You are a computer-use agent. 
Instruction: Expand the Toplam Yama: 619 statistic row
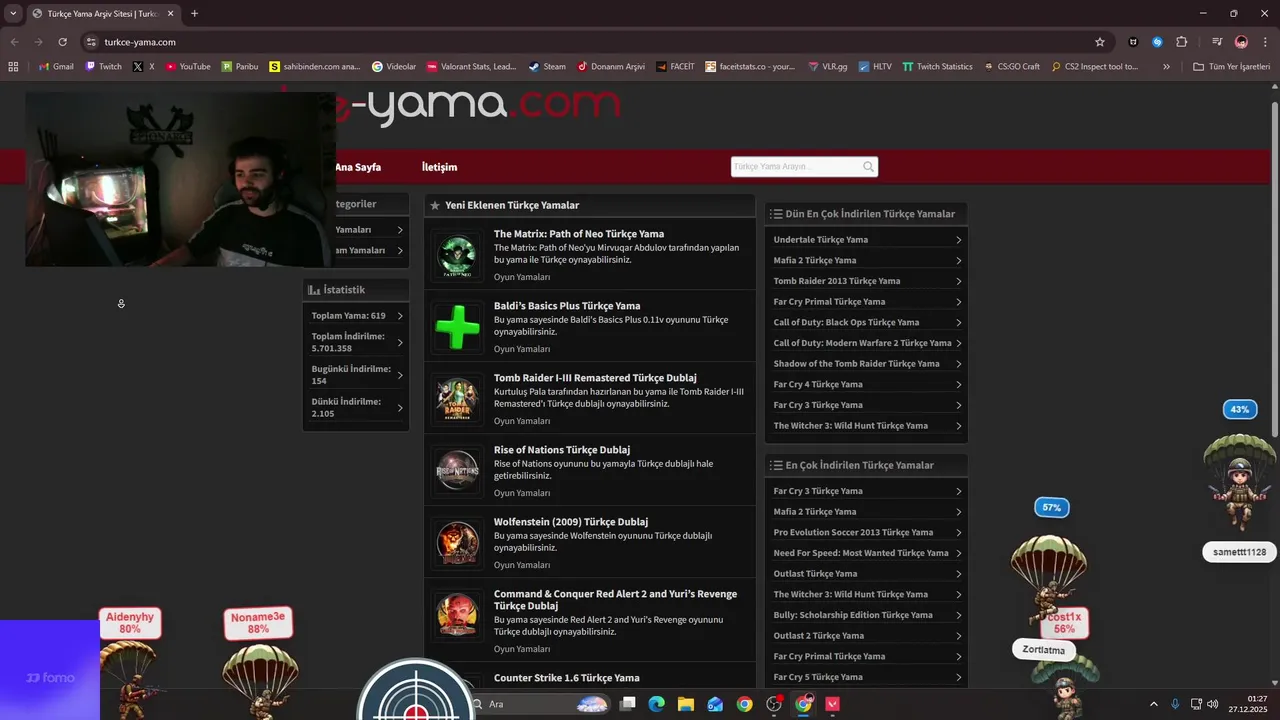pos(356,315)
